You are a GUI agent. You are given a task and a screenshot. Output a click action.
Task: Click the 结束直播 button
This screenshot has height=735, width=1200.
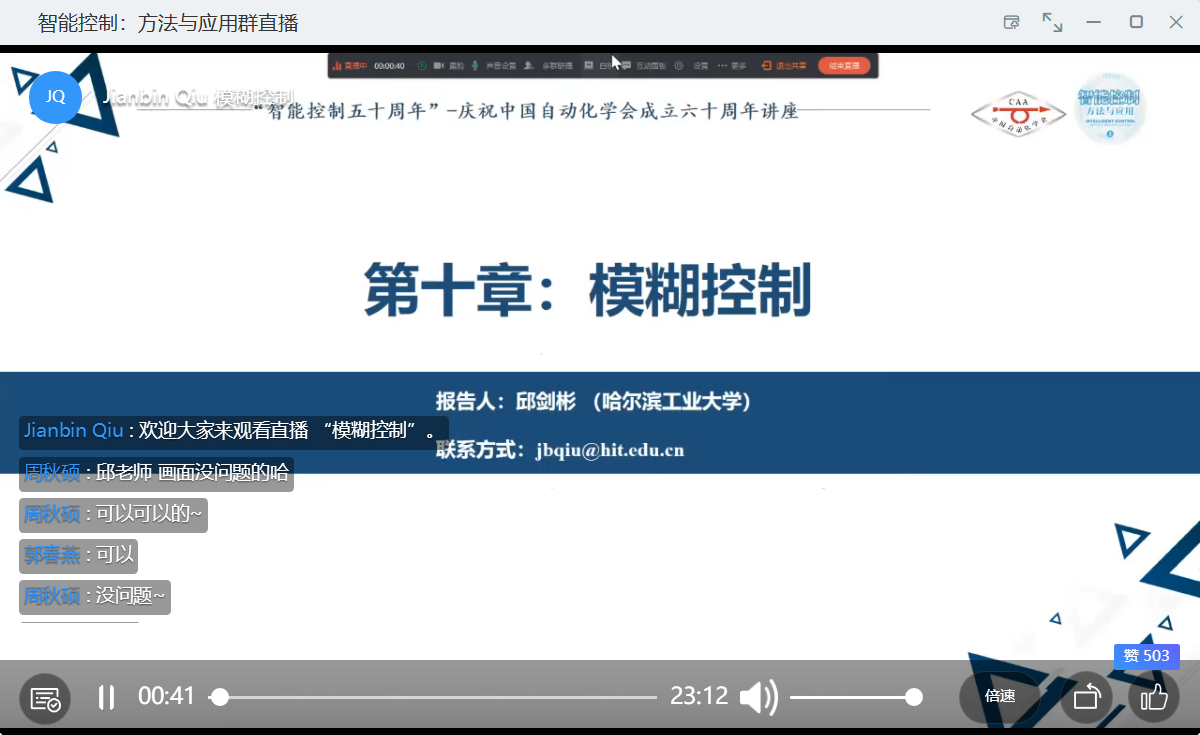coord(844,66)
